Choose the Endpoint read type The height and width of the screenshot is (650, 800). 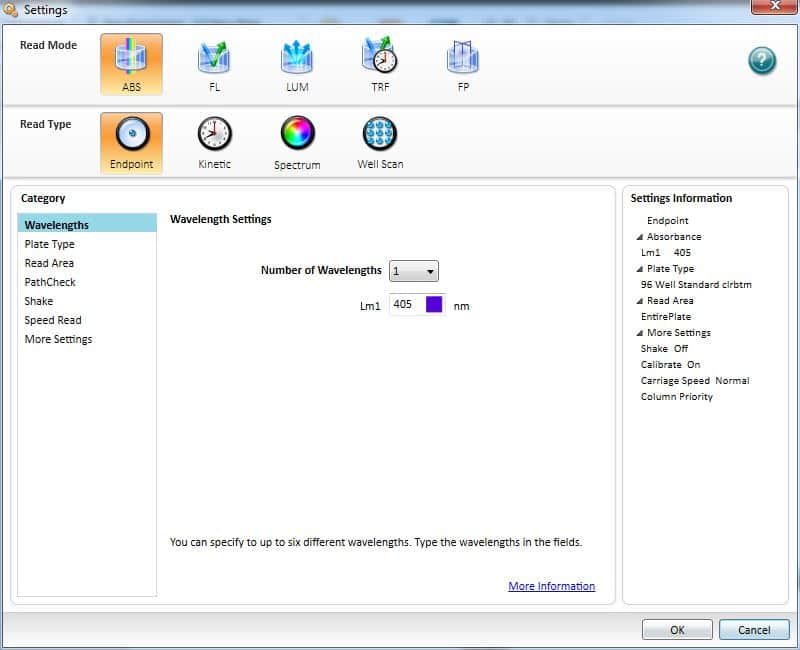[132, 143]
